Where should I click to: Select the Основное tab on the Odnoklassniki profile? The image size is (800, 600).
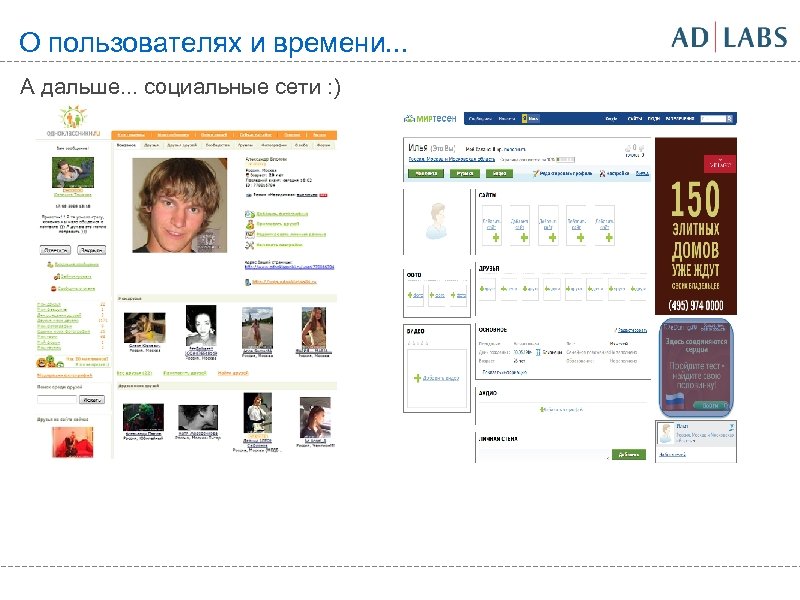(x=126, y=145)
